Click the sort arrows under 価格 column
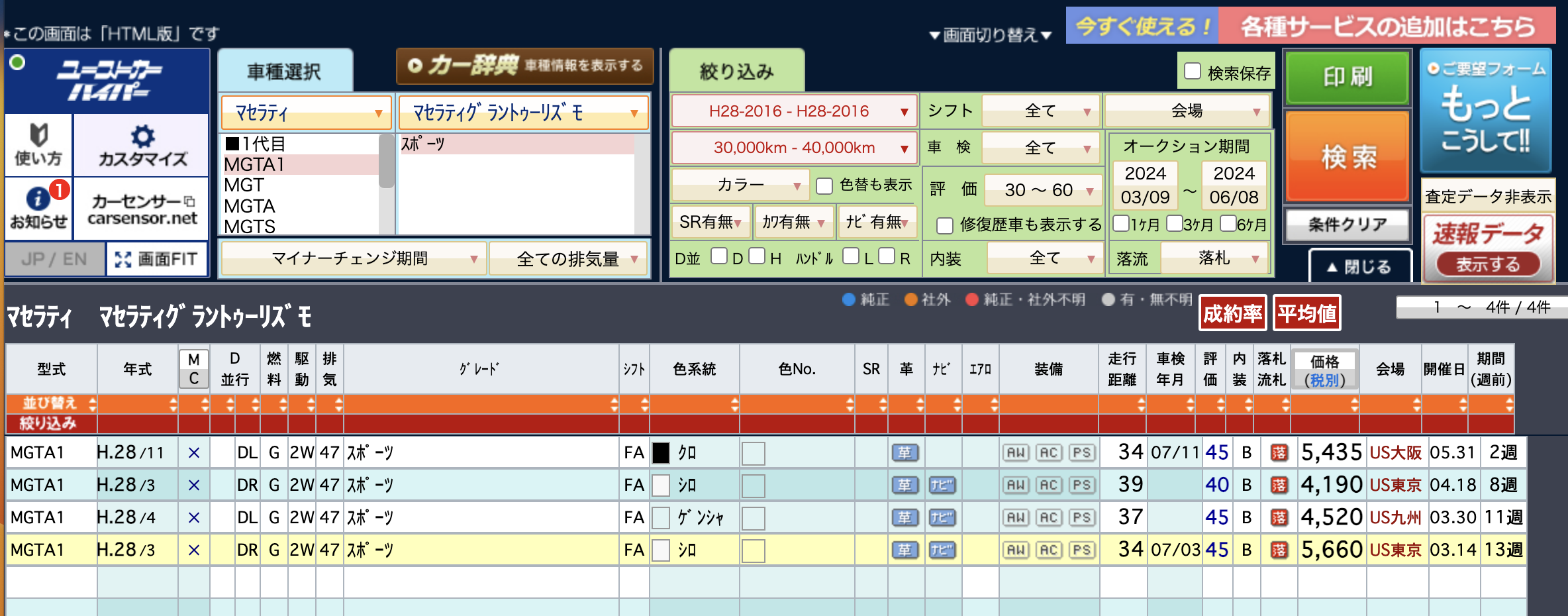1568x616 pixels. (x=1354, y=404)
